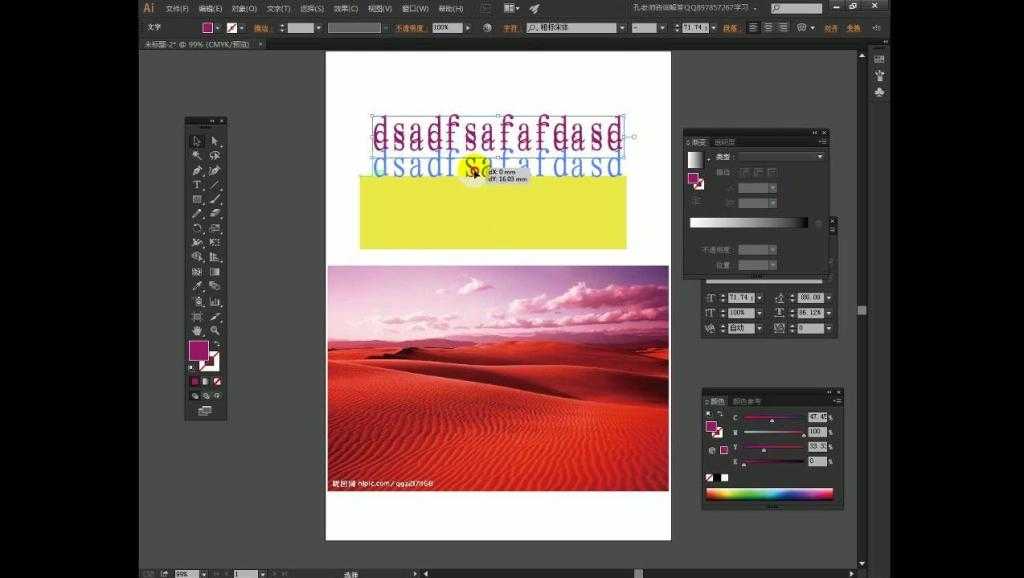The image size is (1024, 578).
Task: Click the 变换 link in control bar
Action: click(x=853, y=28)
